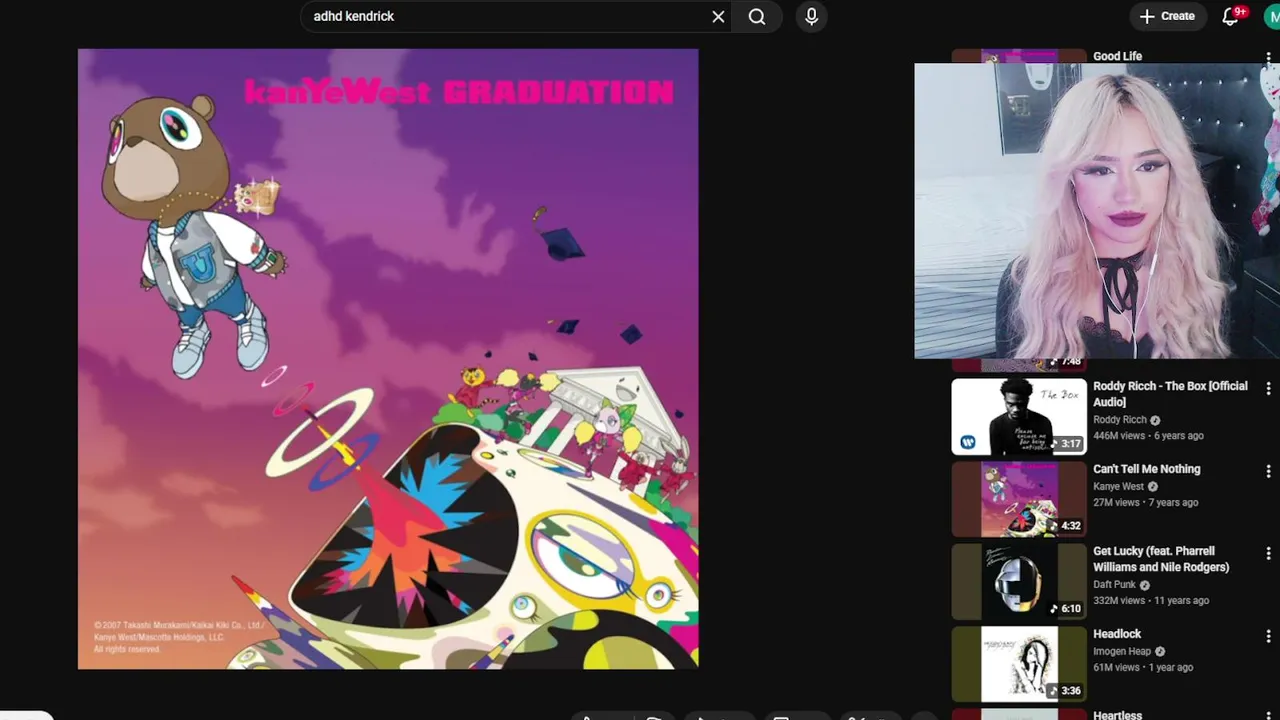Click '61M views • 1 year ago' text
1280x720 pixels.
(1143, 668)
